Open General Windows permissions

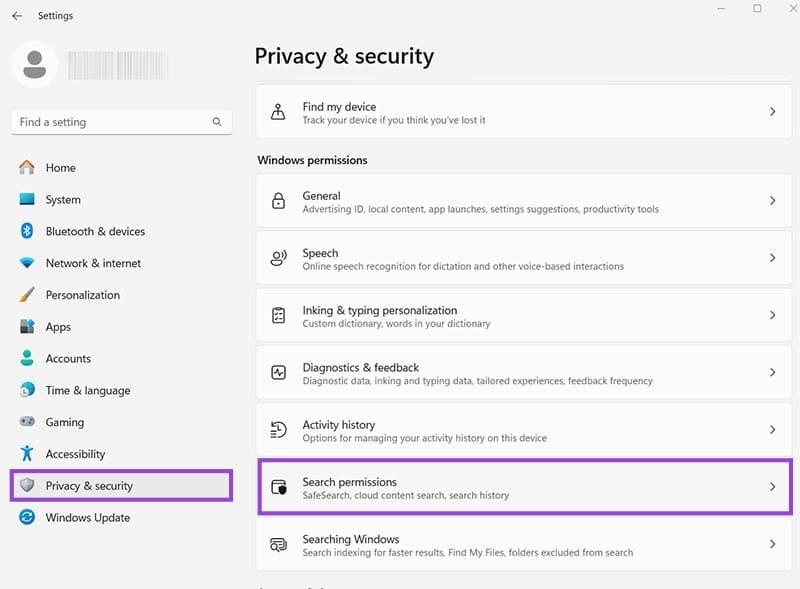point(523,201)
